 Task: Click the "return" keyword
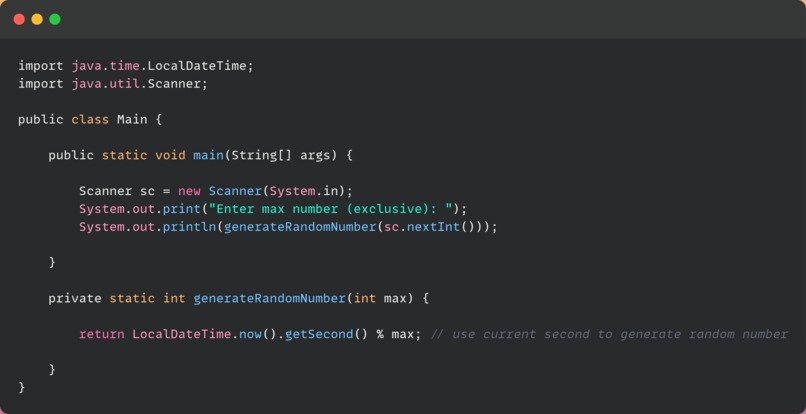pyautogui.click(x=102, y=334)
